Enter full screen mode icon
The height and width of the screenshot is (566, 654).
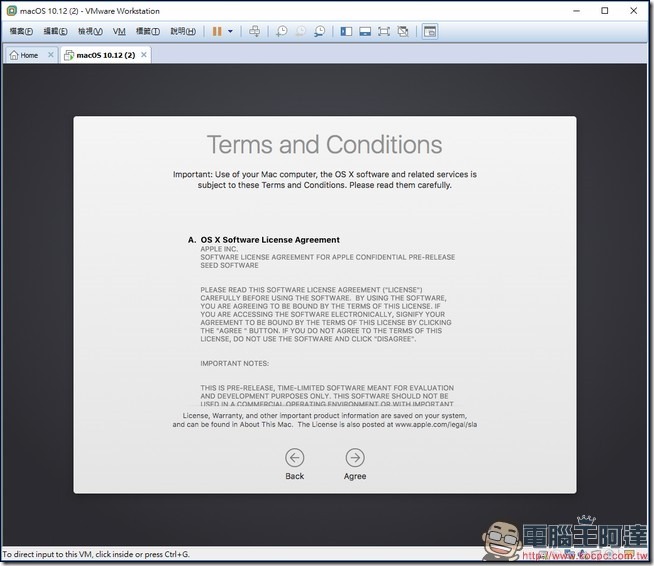[384, 31]
